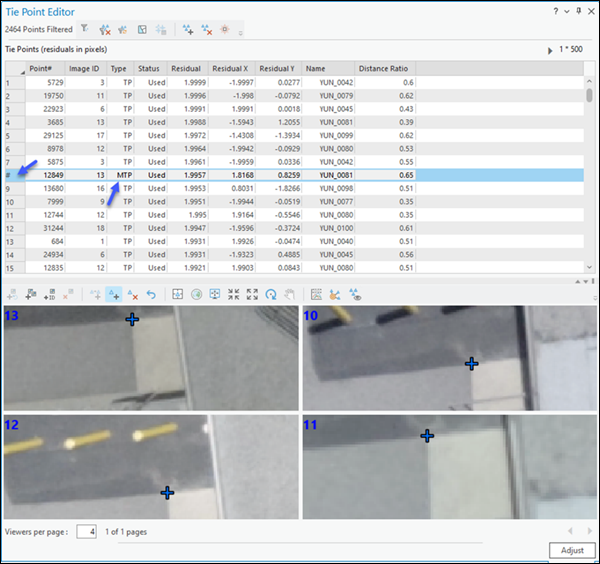The width and height of the screenshot is (600, 564).
Task: Click the filter refresh icon with orange arrow
Action: coord(122,29)
